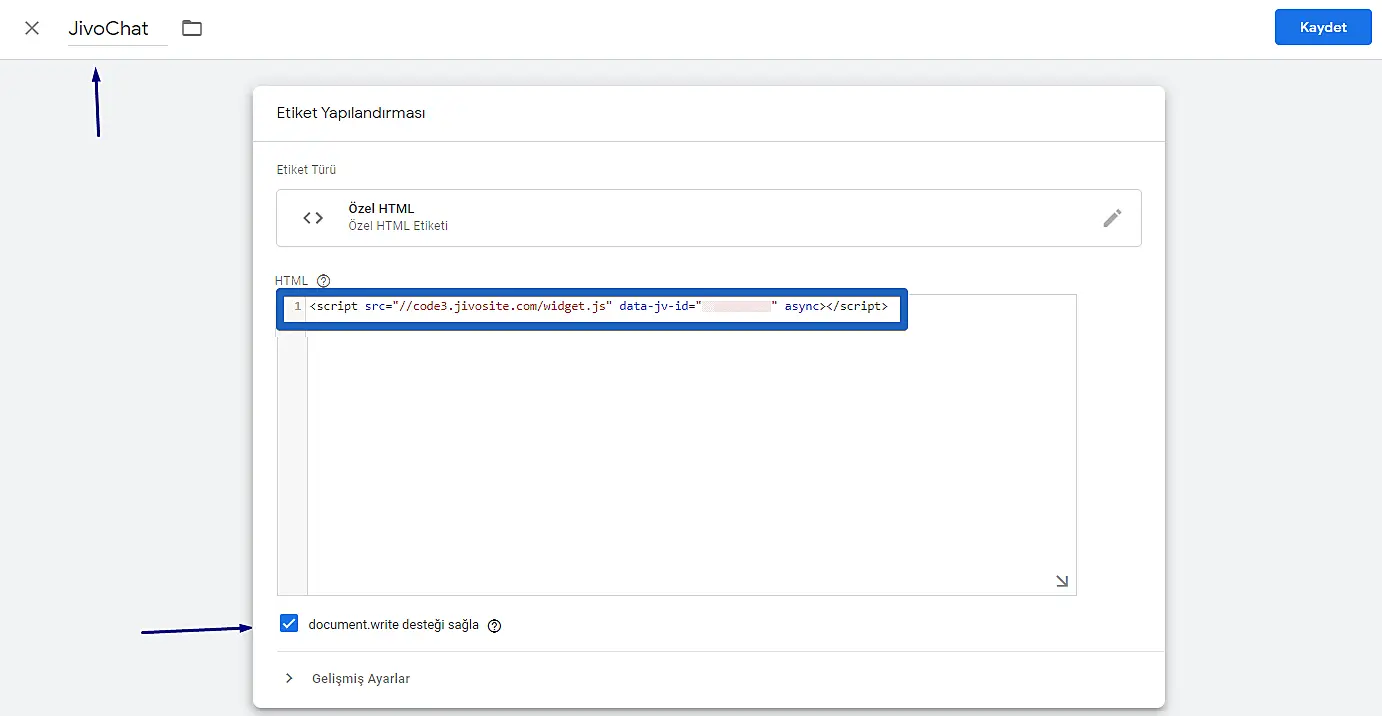This screenshot has height=716, width=1382.
Task: Click the blurred data-jv-id value
Action: 736,307
